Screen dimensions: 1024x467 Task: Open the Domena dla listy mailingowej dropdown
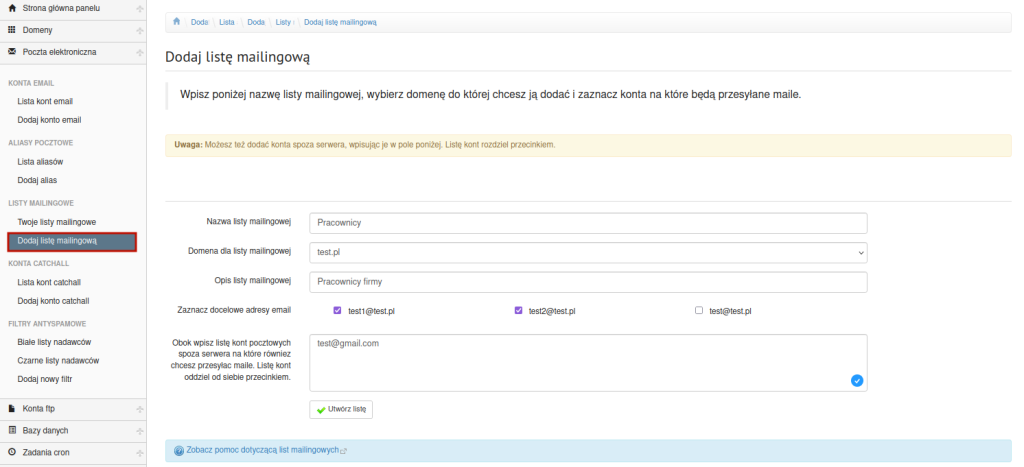tap(588, 253)
